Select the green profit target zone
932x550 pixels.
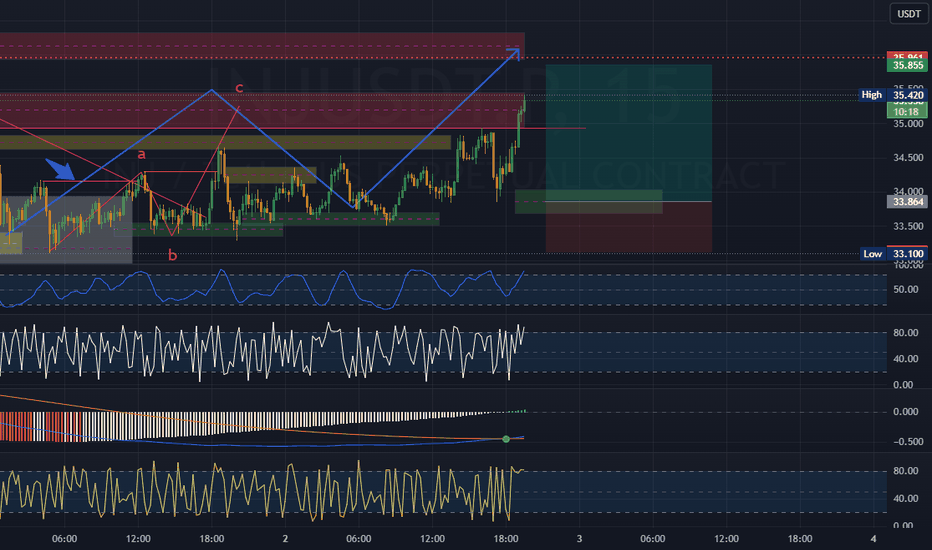coord(629,133)
